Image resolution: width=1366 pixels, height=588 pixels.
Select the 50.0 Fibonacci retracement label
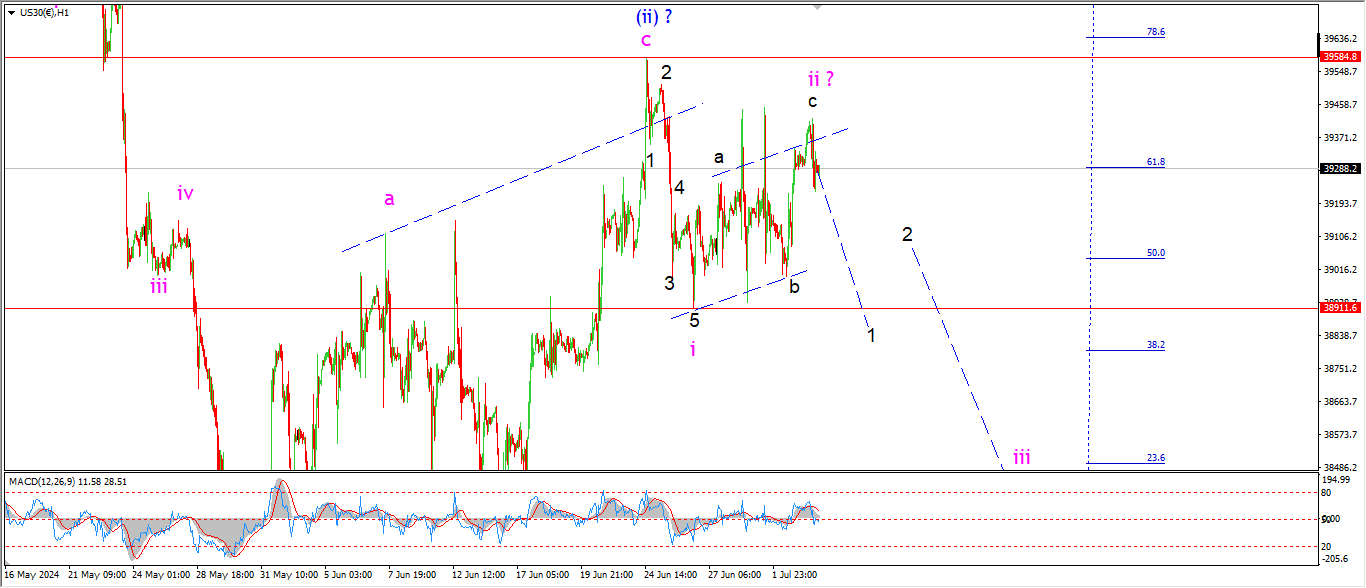1155,253
